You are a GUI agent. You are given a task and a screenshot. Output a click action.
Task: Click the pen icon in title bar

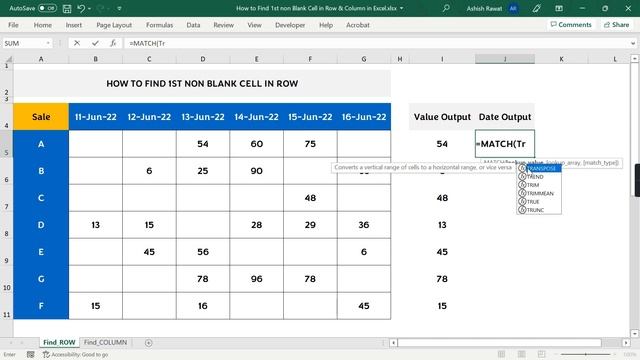pyautogui.click(x=536, y=8)
